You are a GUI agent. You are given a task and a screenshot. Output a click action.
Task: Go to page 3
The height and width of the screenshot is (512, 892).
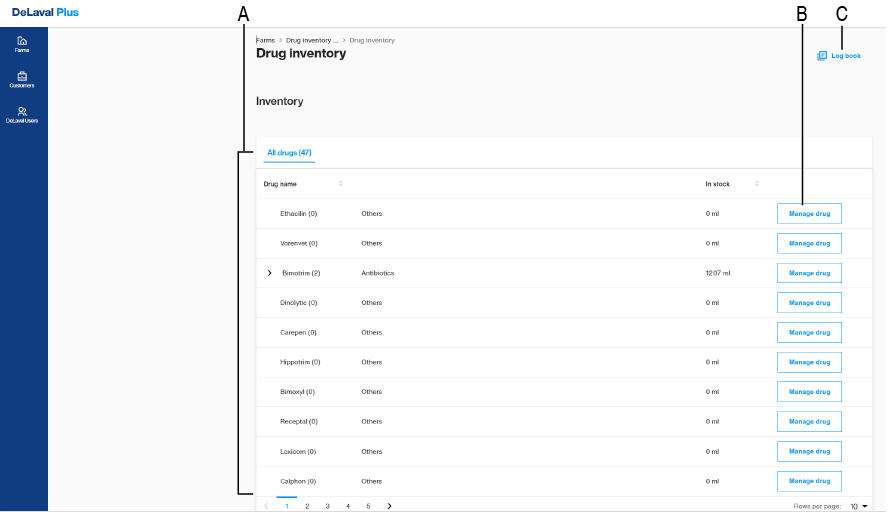click(327, 506)
